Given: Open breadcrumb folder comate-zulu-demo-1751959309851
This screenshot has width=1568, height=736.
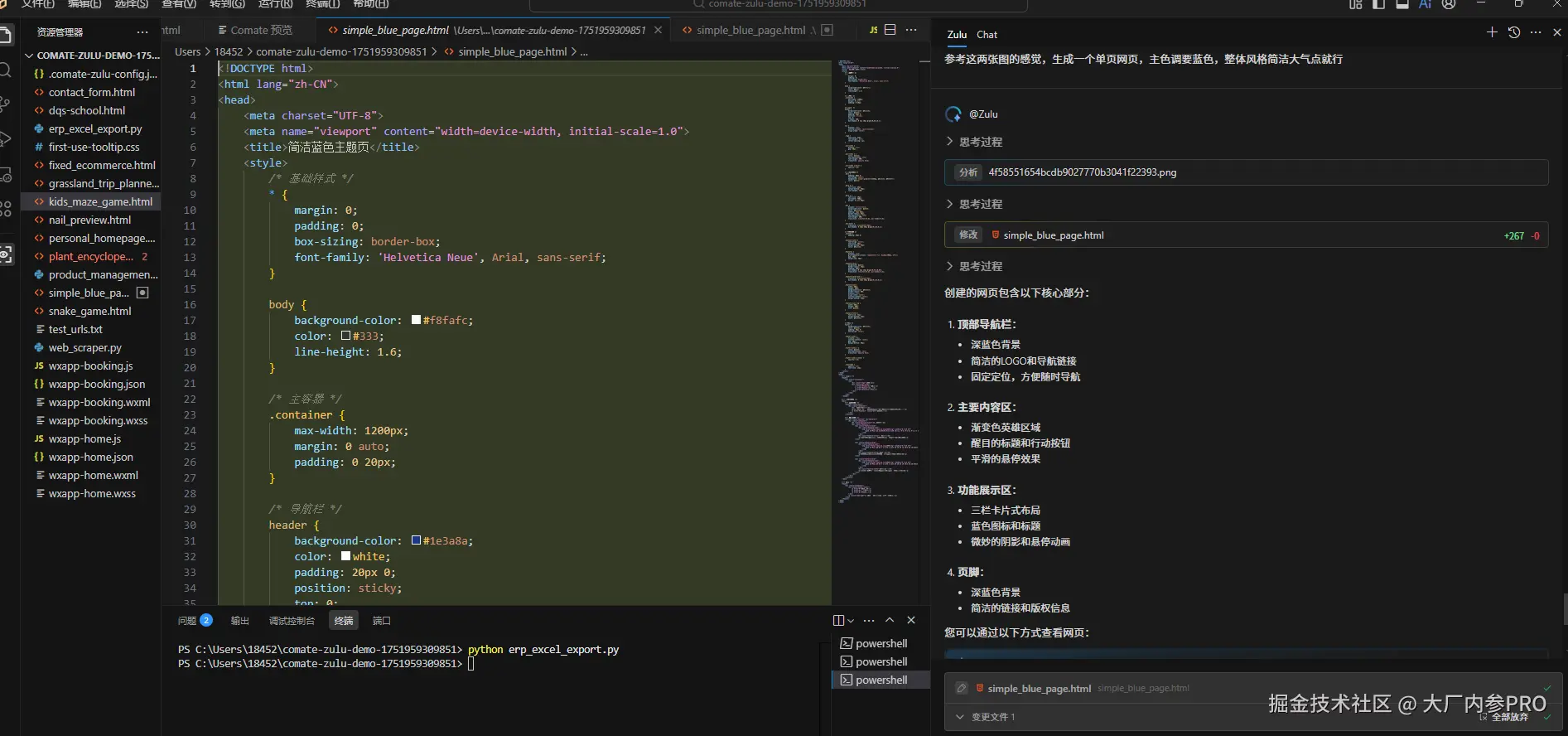Looking at the screenshot, I should pos(341,51).
